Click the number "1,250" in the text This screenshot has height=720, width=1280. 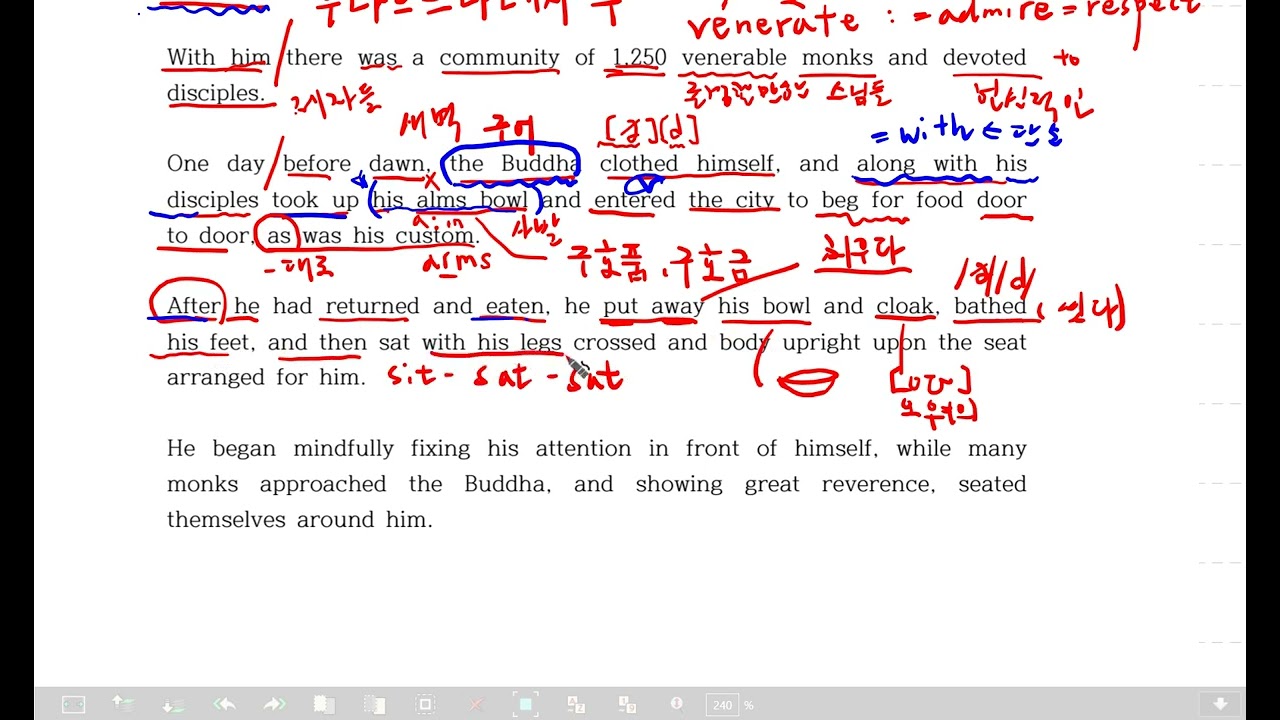[639, 57]
